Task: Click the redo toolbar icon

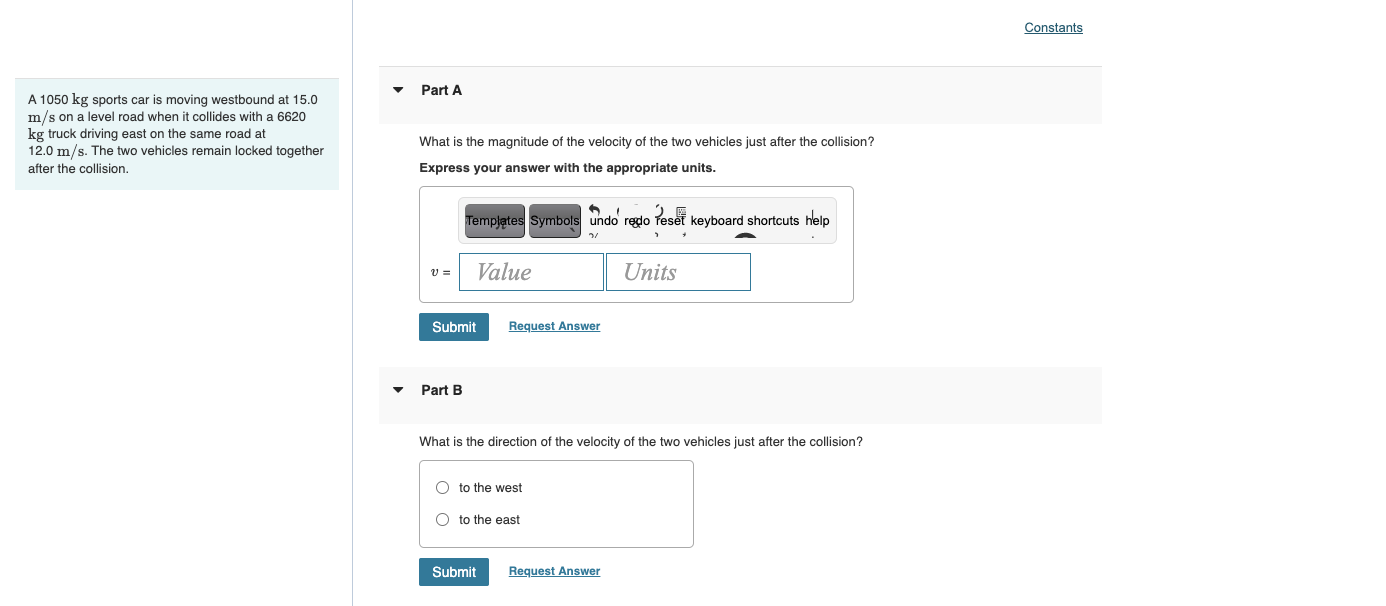Action: pos(637,221)
